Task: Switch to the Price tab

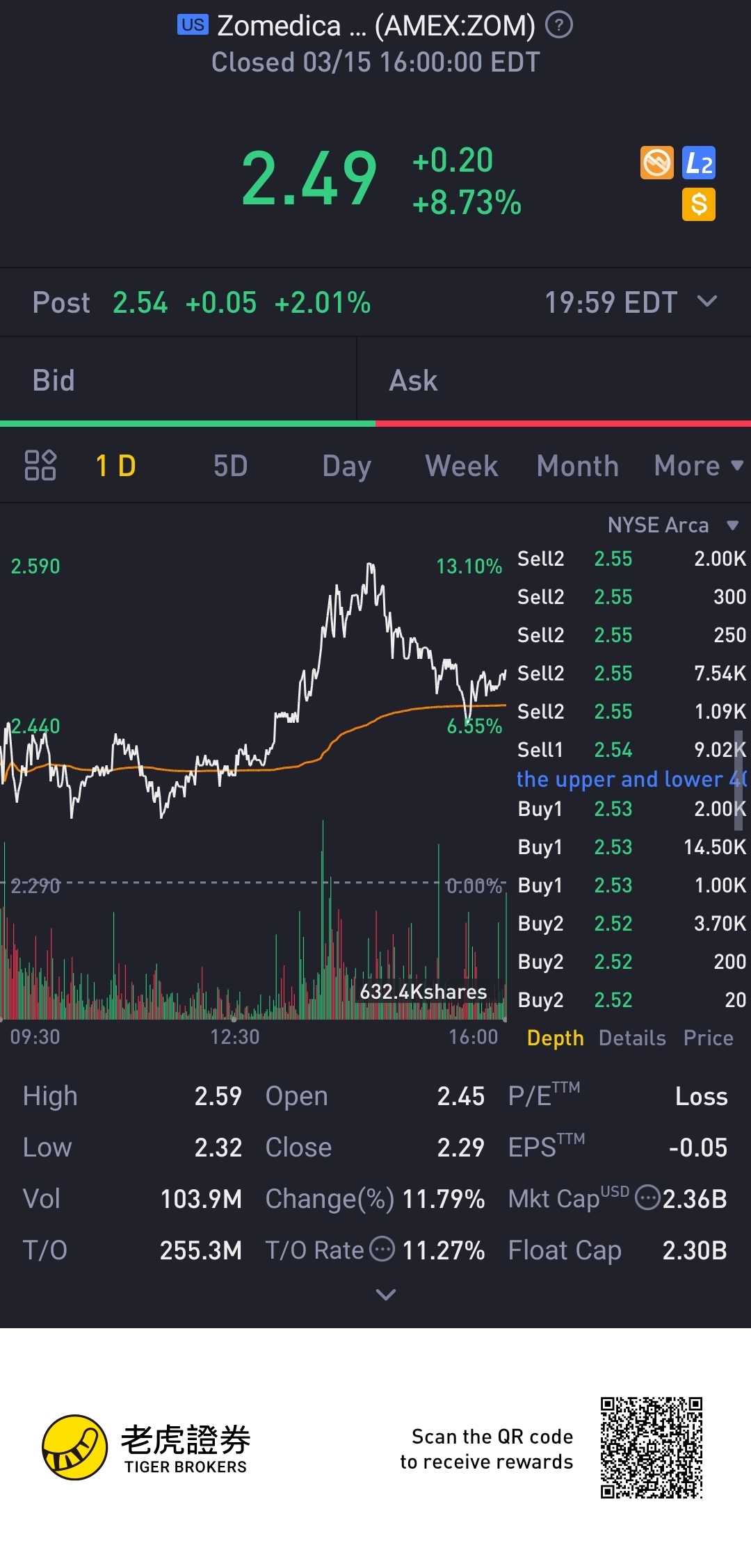Action: coord(708,1038)
